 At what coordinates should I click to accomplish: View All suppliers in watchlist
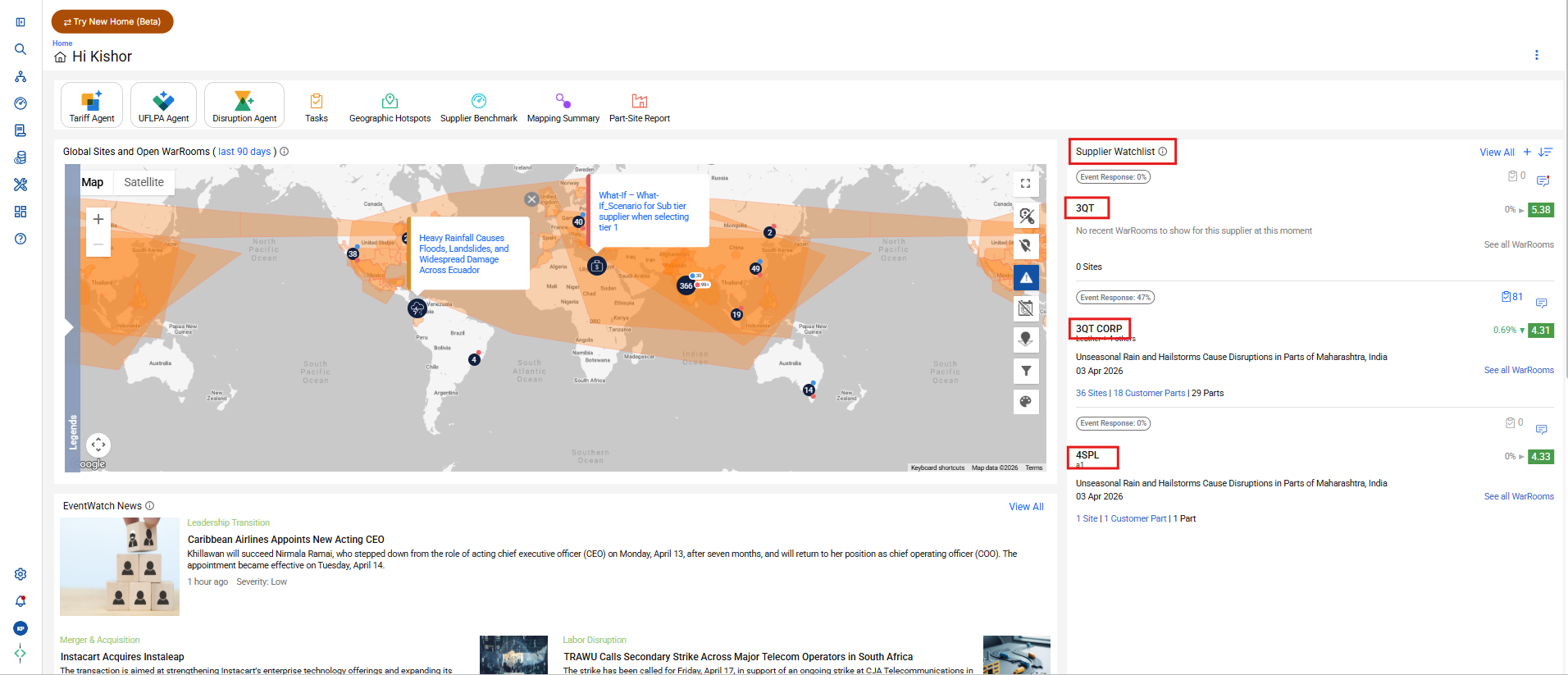point(1497,153)
